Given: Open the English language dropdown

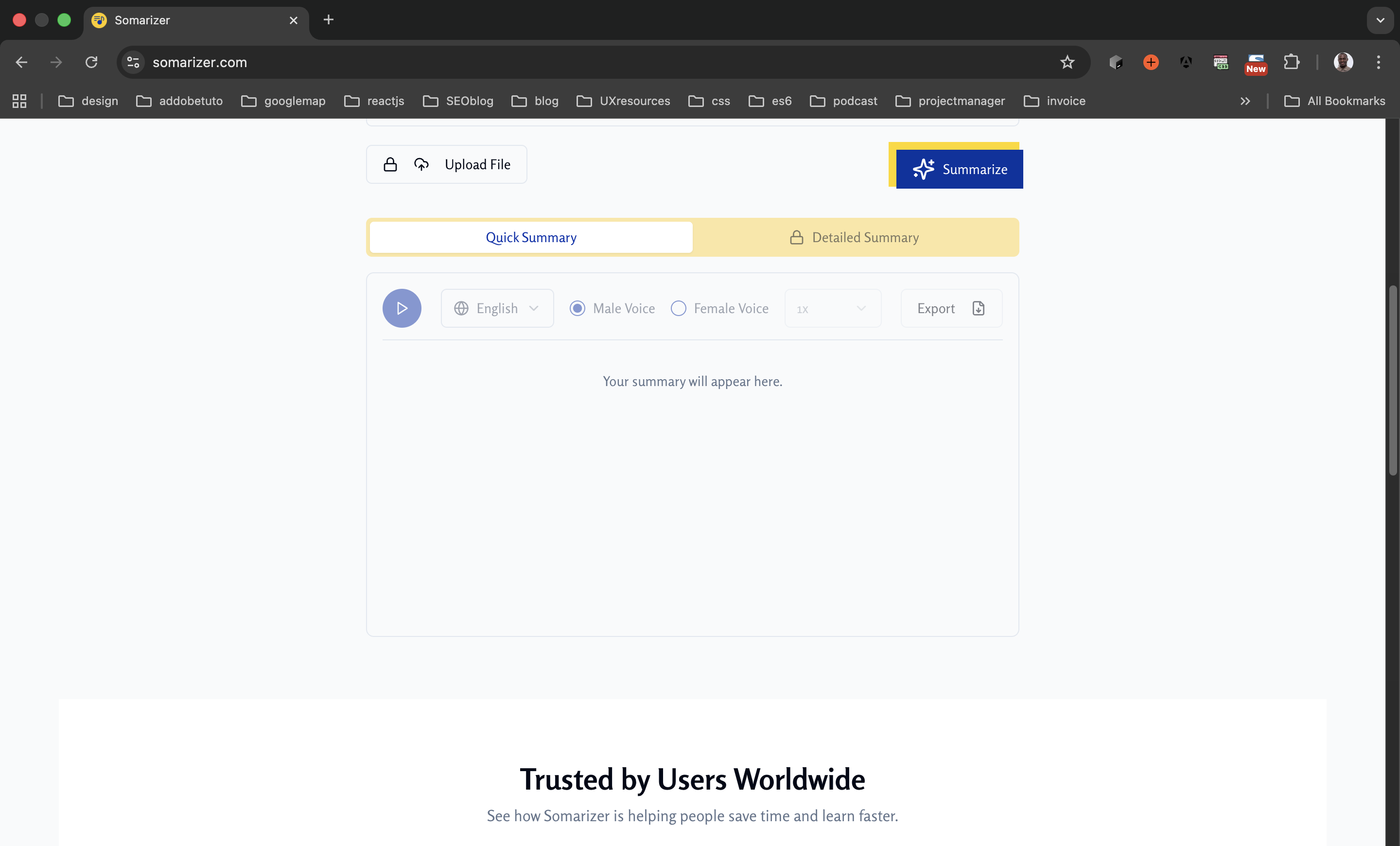Looking at the screenshot, I should click(497, 308).
